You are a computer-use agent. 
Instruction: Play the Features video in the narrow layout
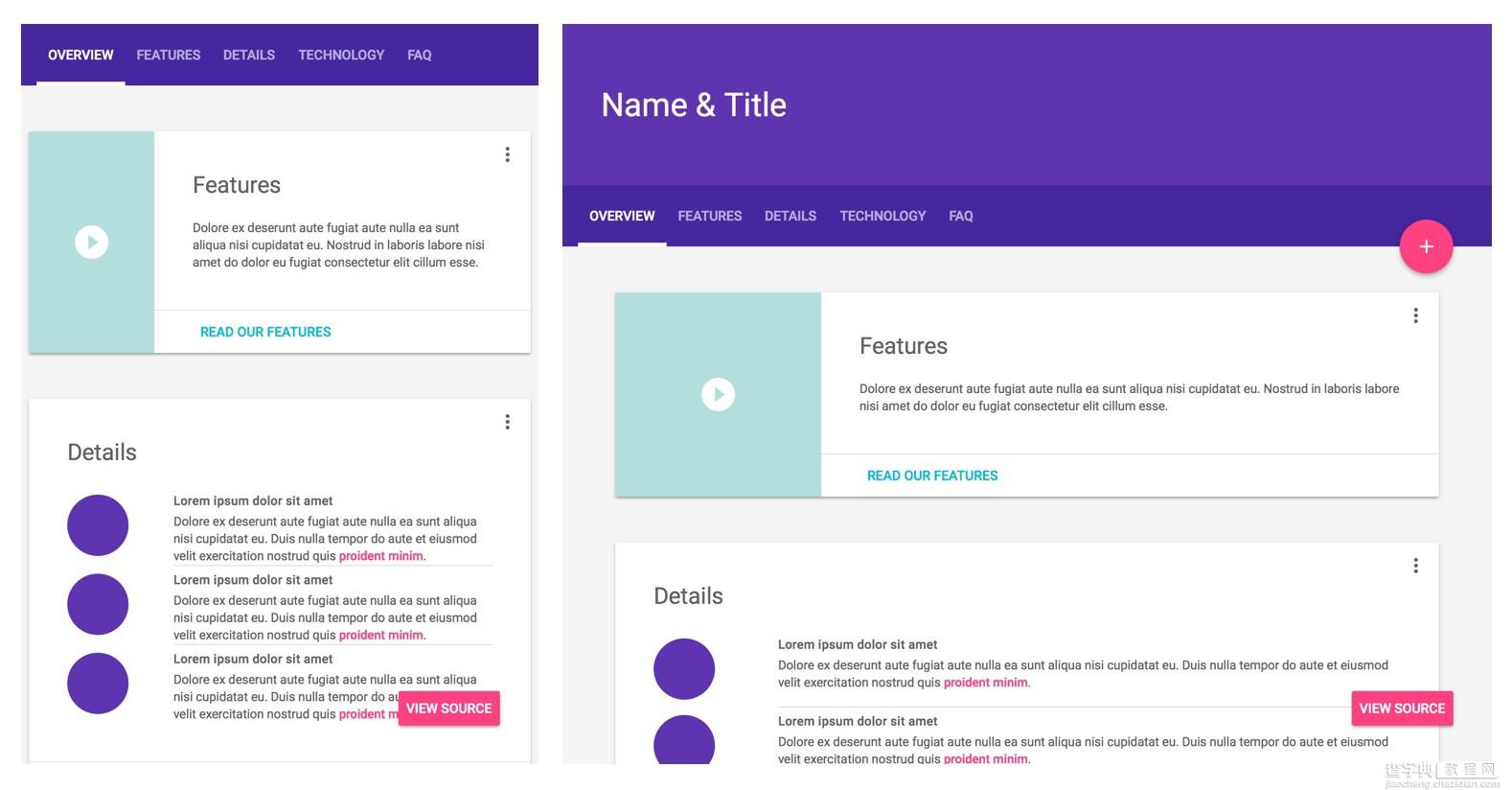point(92,242)
